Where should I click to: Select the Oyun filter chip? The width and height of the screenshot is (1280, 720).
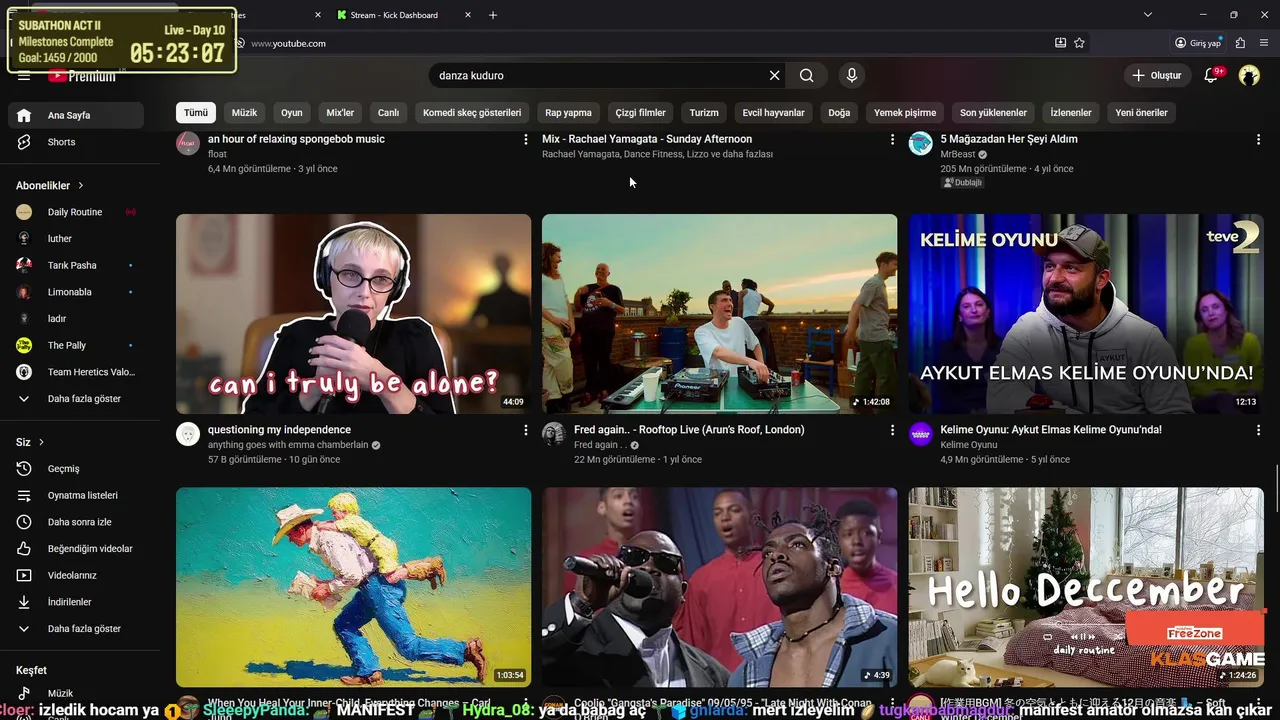pos(292,113)
